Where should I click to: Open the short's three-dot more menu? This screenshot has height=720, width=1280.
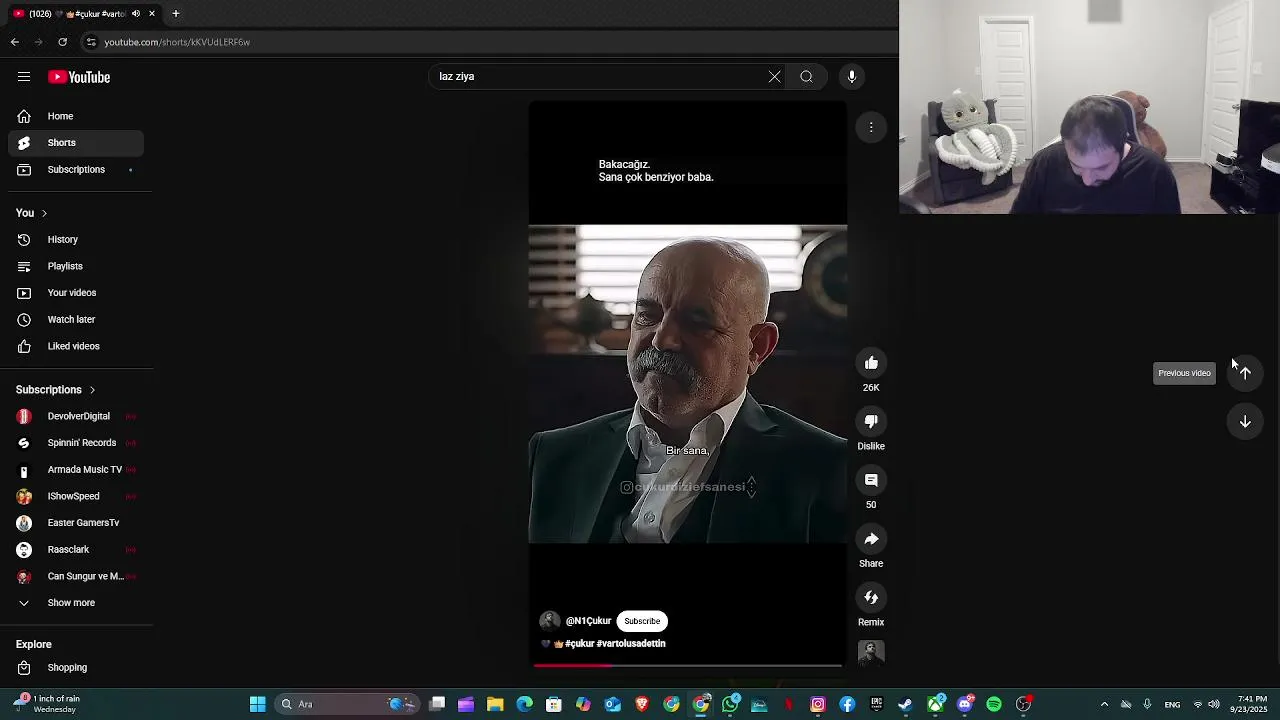871,127
